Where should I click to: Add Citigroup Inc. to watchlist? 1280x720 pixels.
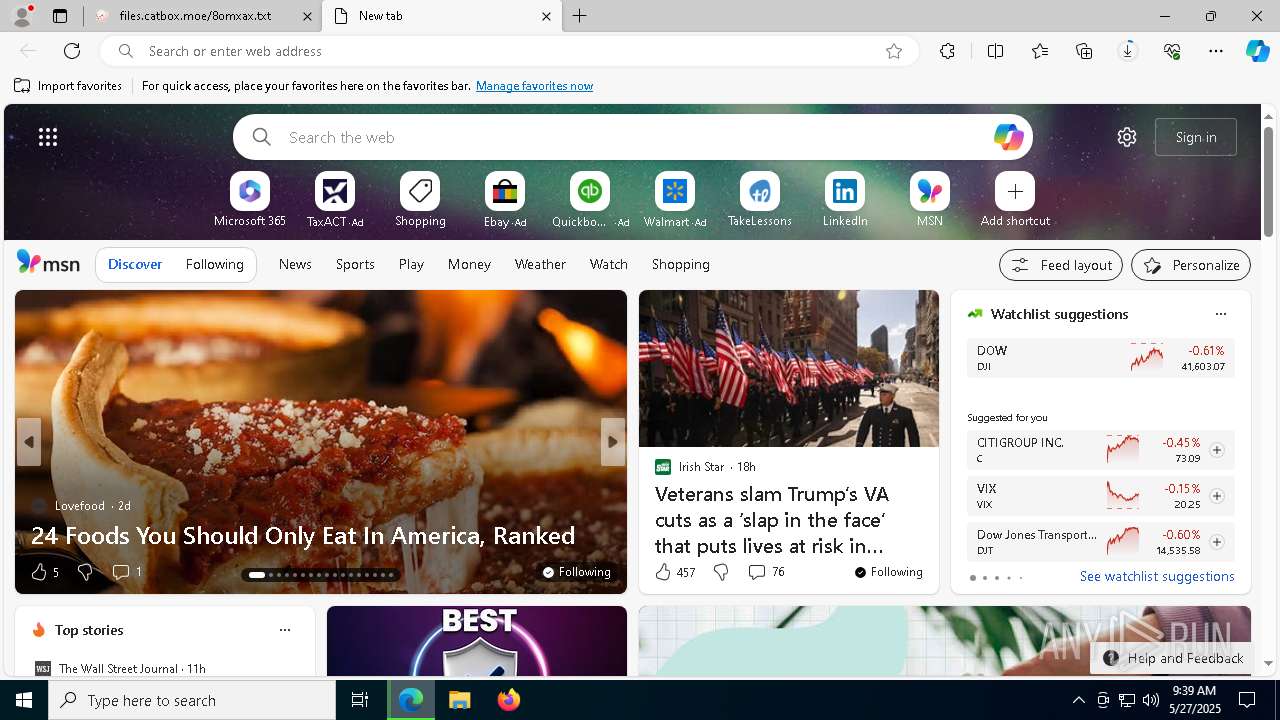[1217, 450]
